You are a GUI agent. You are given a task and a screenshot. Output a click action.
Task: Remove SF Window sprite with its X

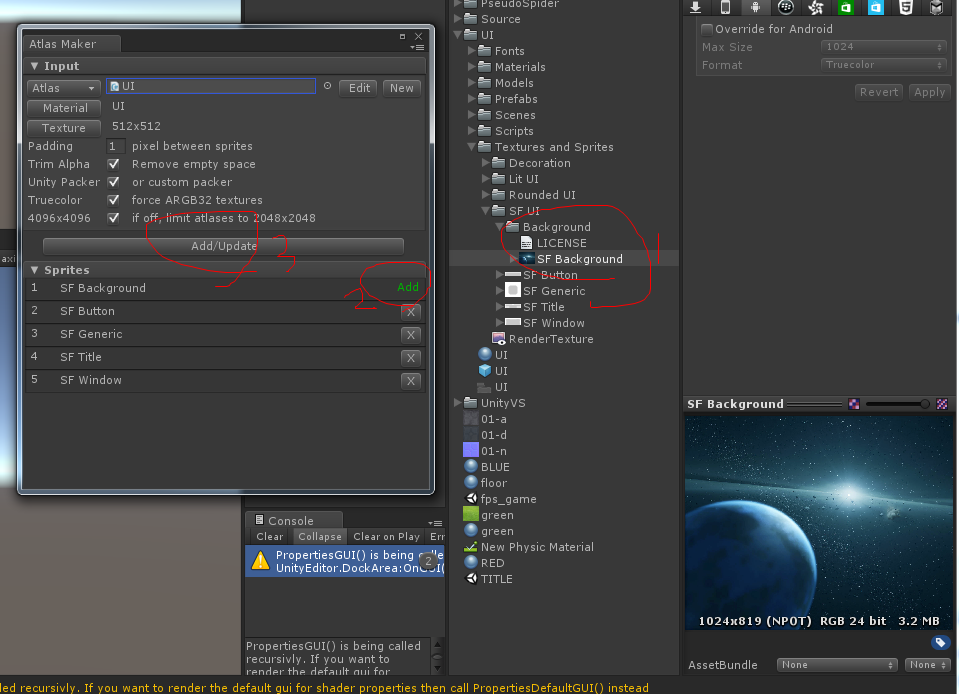[x=411, y=381]
